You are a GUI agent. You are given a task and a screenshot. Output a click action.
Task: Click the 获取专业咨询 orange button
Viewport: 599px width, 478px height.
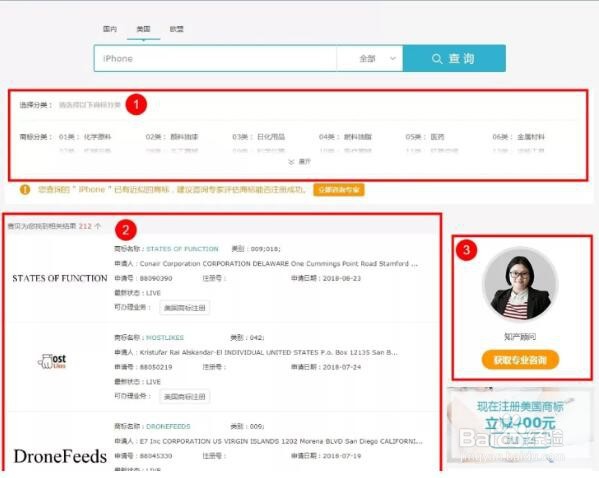(x=520, y=360)
